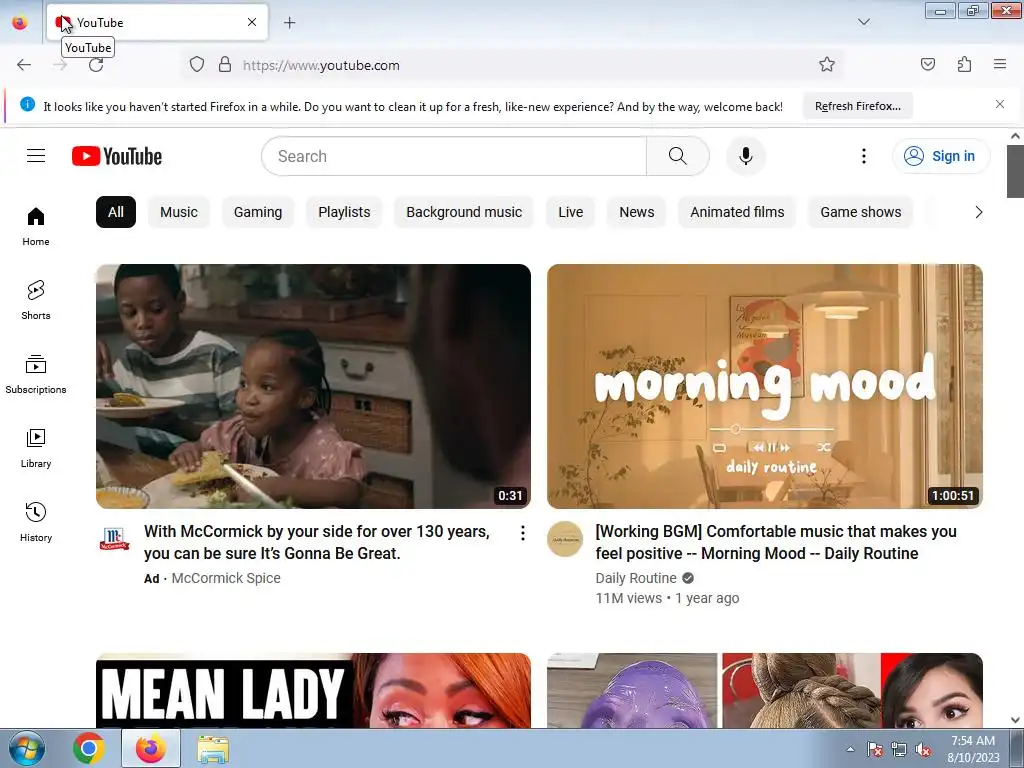Open Morning Mood video title link
Screen dimensions: 1024x768
pyautogui.click(x=776, y=542)
